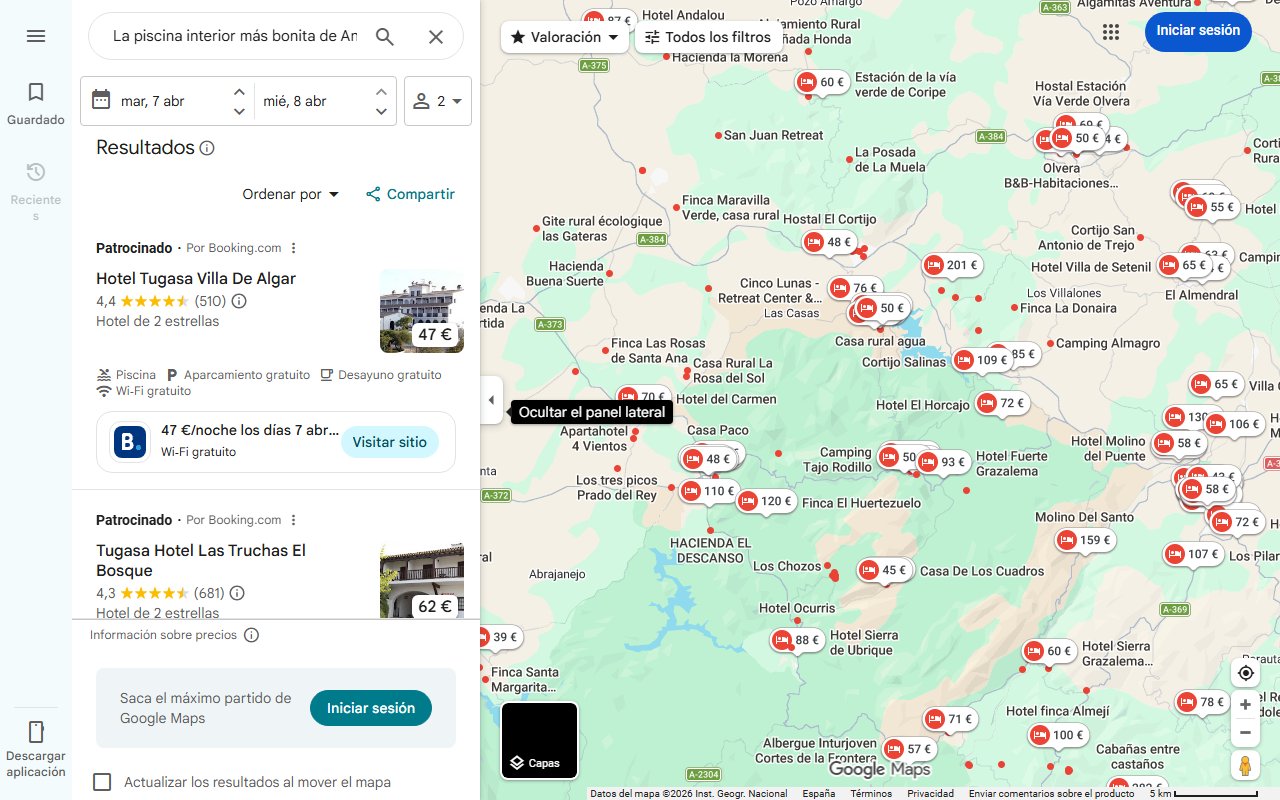
Task: Enable updating results when moving the map
Action: [x=102, y=782]
